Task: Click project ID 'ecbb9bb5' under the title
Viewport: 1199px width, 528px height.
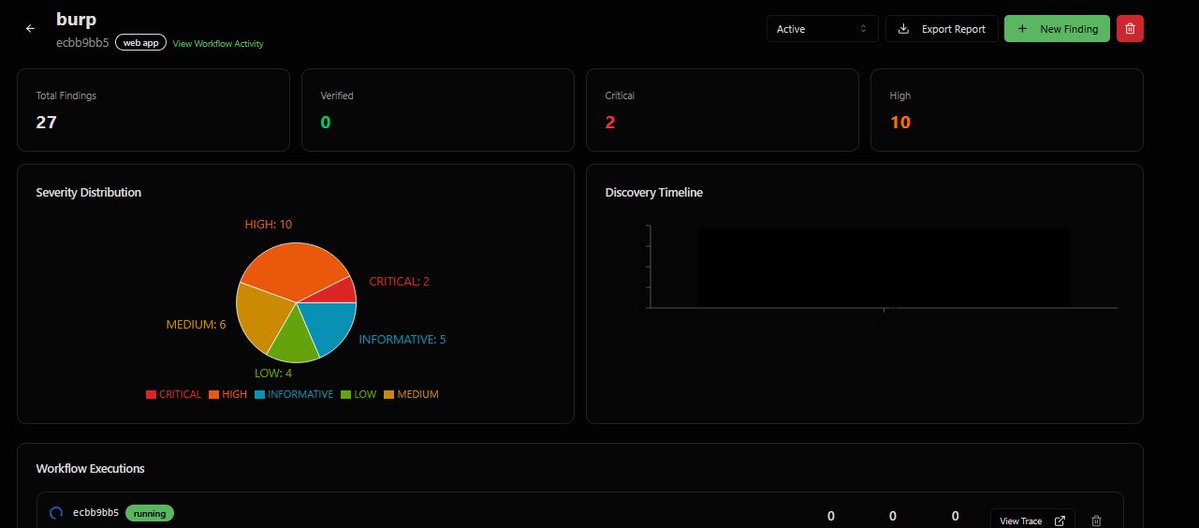Action: pyautogui.click(x=82, y=43)
